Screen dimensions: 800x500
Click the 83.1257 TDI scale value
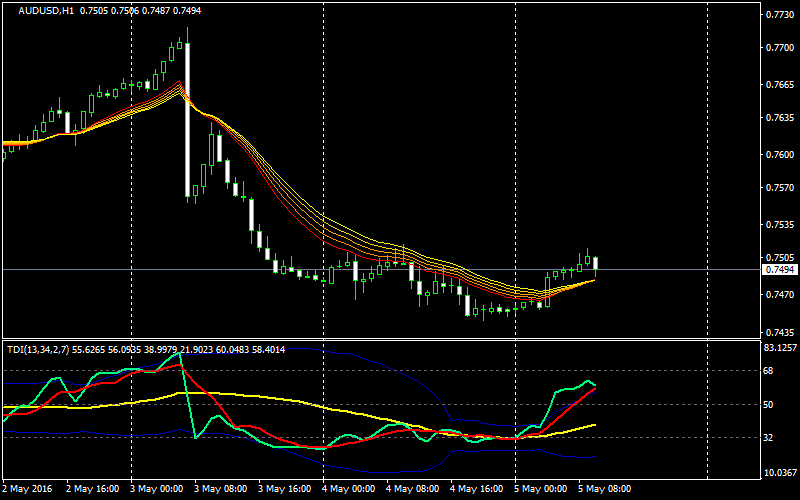tap(779, 348)
